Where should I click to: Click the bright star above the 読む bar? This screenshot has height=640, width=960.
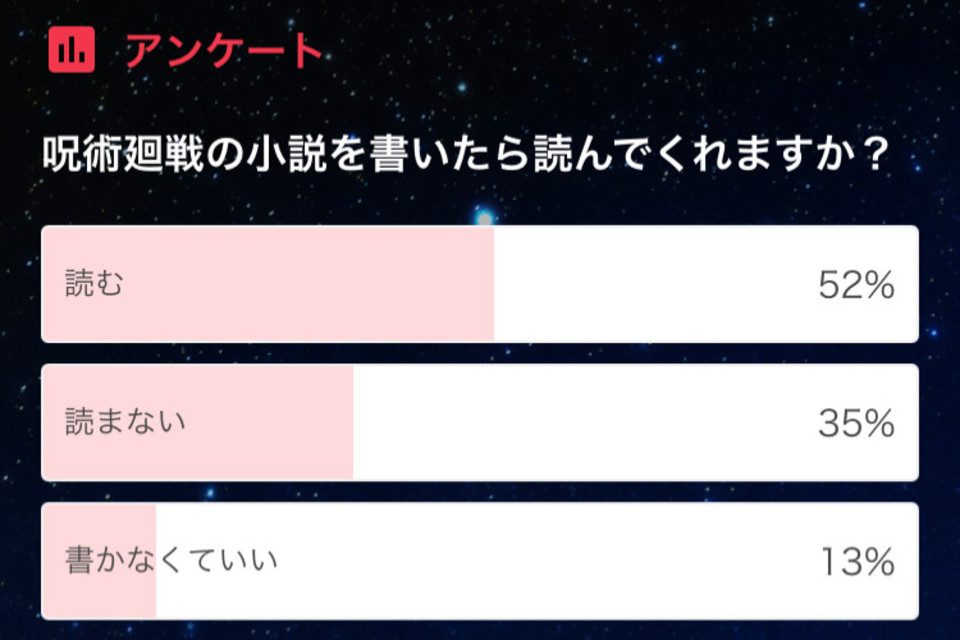[484, 217]
